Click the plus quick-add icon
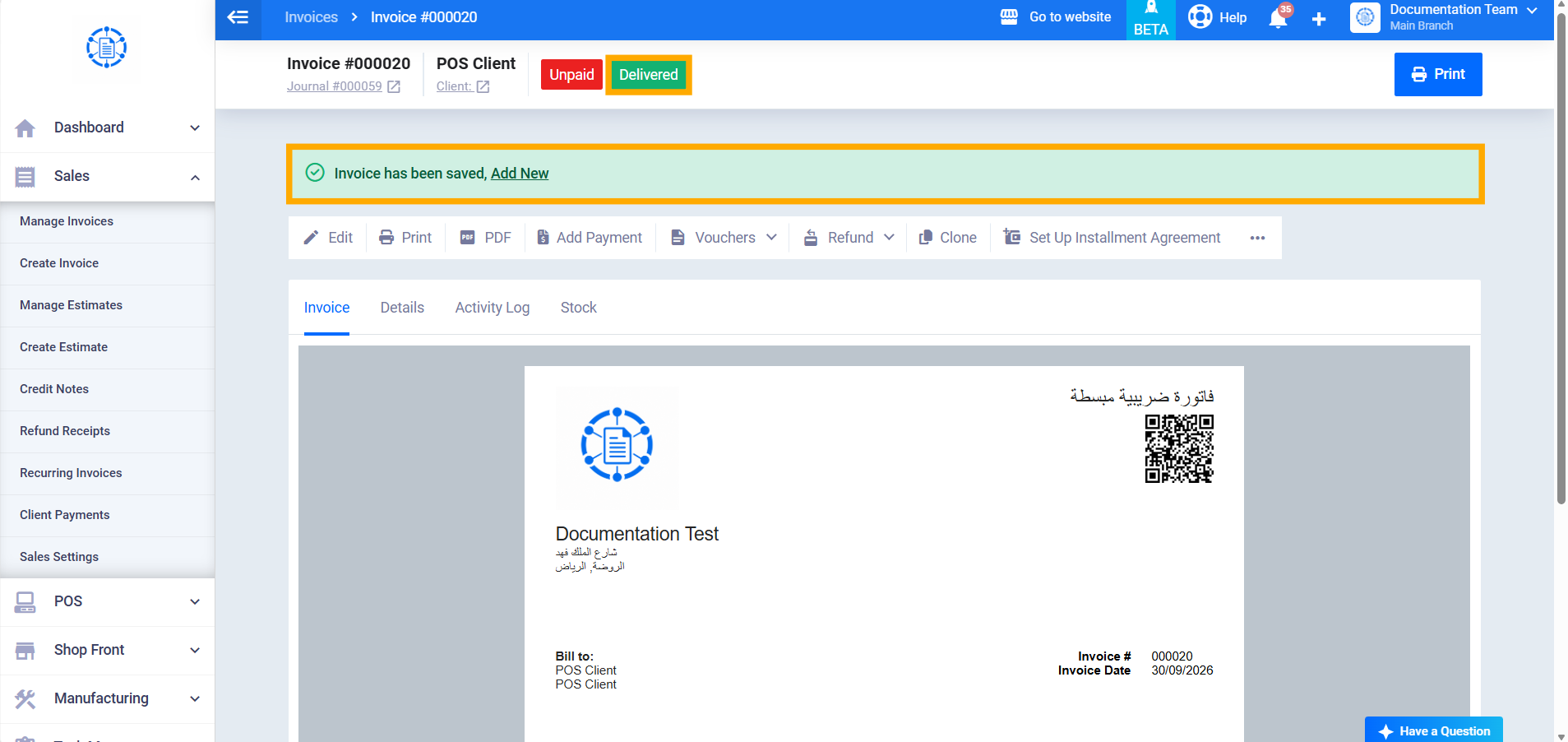This screenshot has height=742, width=1568. (1319, 19)
